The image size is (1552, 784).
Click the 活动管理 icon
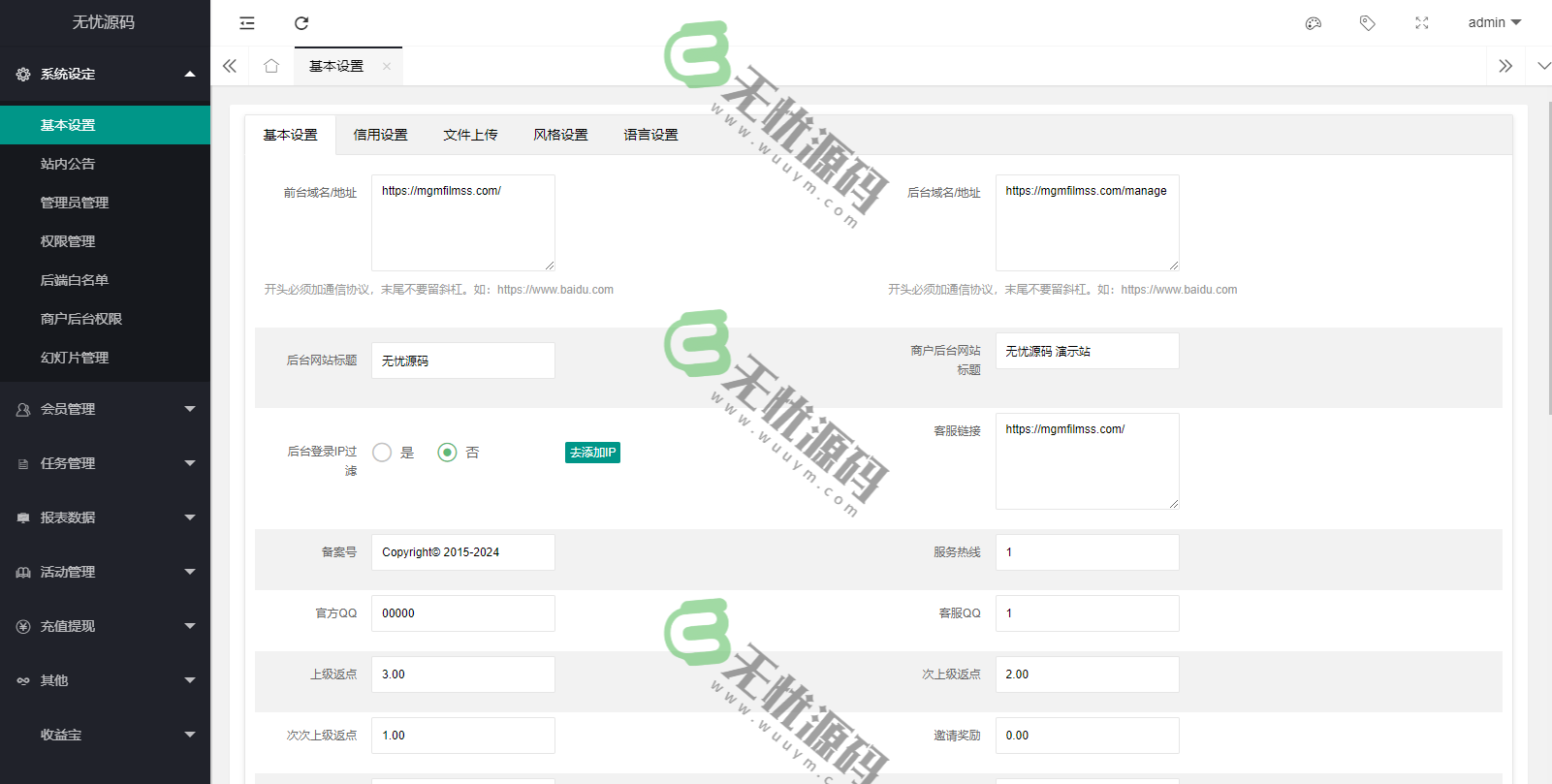coord(23,573)
